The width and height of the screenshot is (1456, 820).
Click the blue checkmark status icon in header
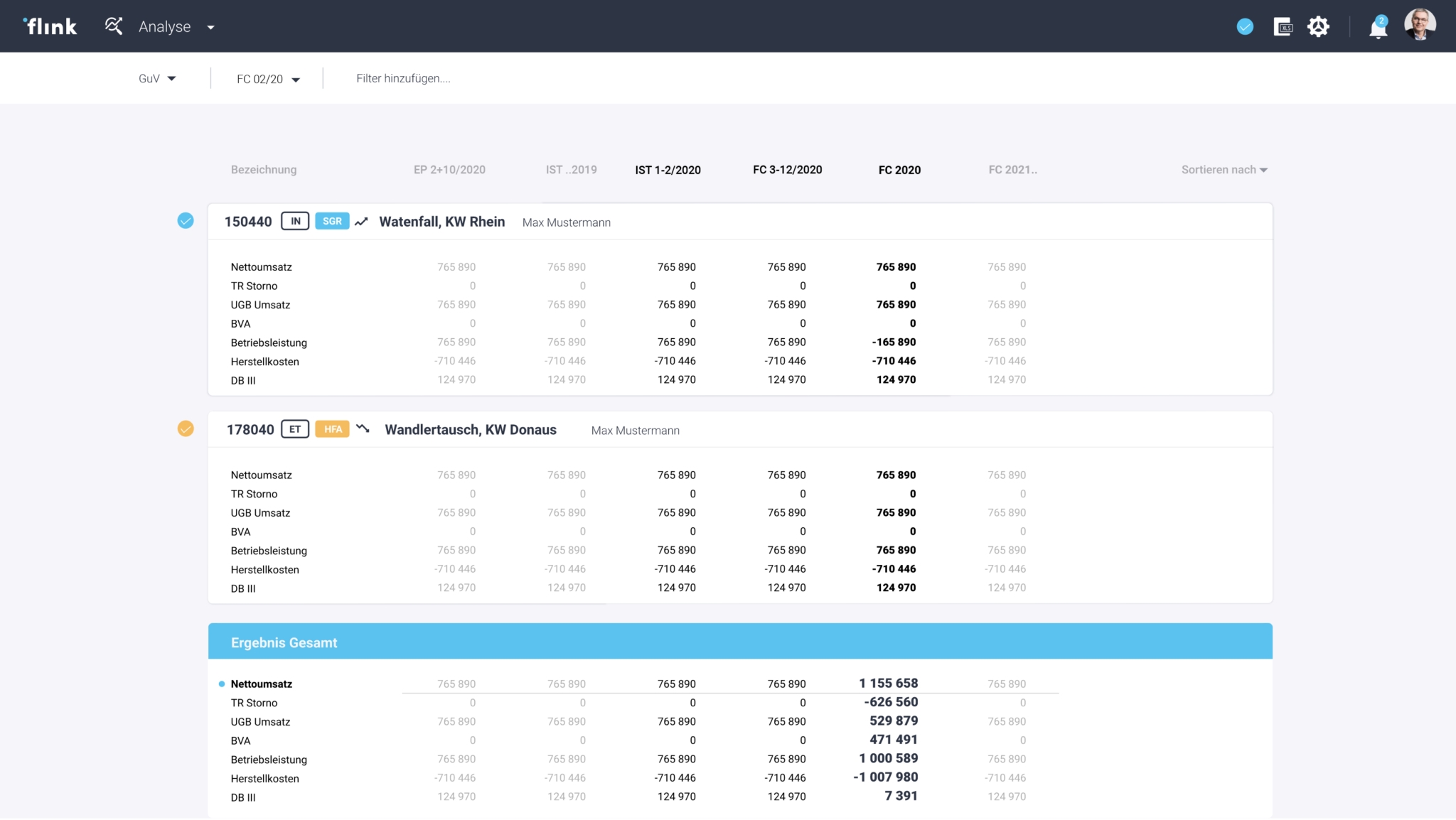pos(1245,27)
